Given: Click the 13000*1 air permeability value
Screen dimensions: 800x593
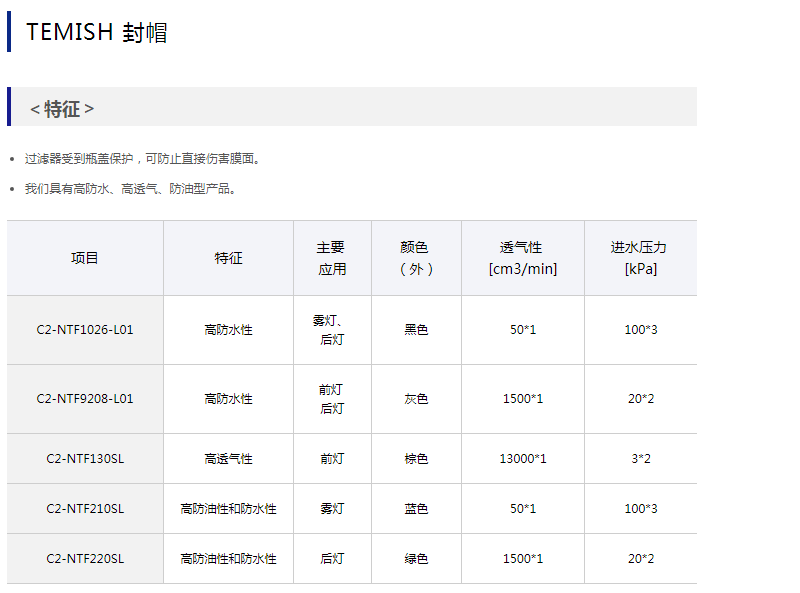Looking at the screenshot, I should pyautogui.click(x=522, y=458).
